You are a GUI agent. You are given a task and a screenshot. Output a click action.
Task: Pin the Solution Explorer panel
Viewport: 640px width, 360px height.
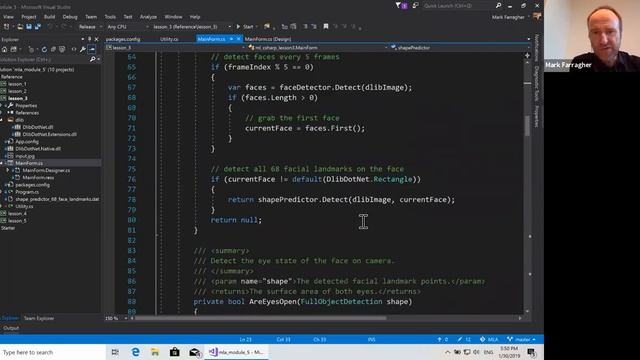tap(89, 39)
